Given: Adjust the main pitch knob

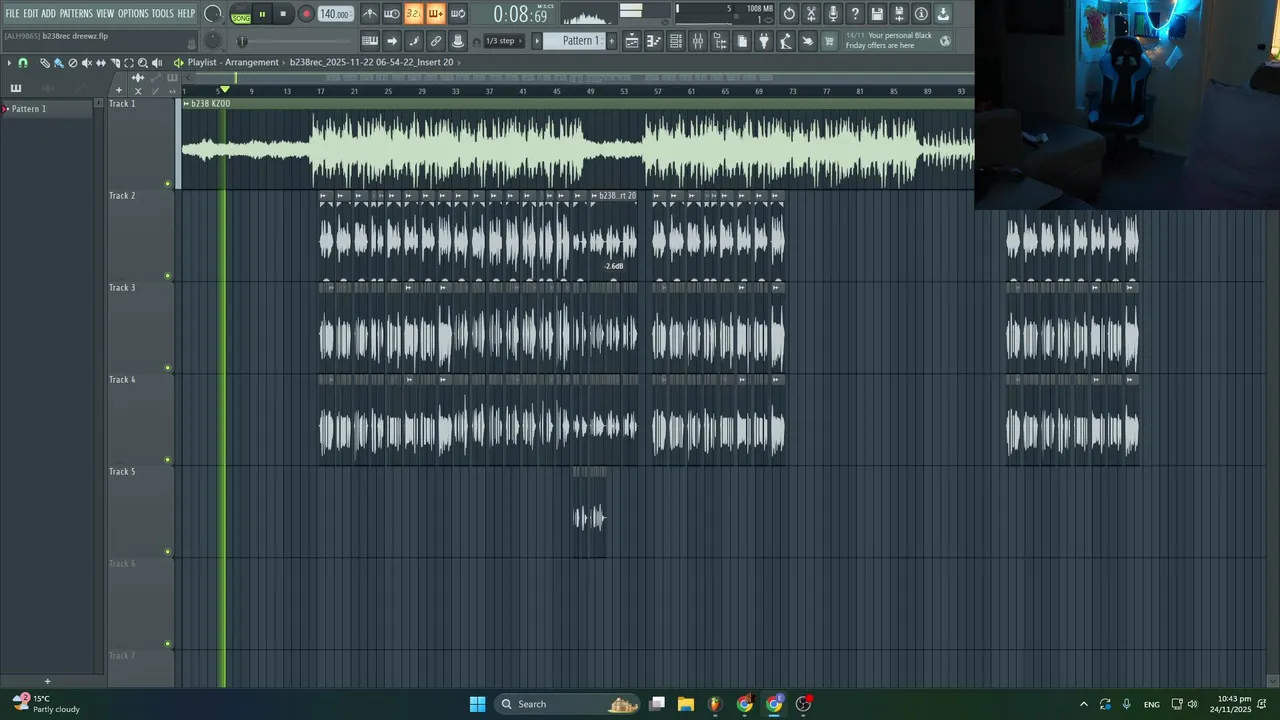Looking at the screenshot, I should (213, 41).
